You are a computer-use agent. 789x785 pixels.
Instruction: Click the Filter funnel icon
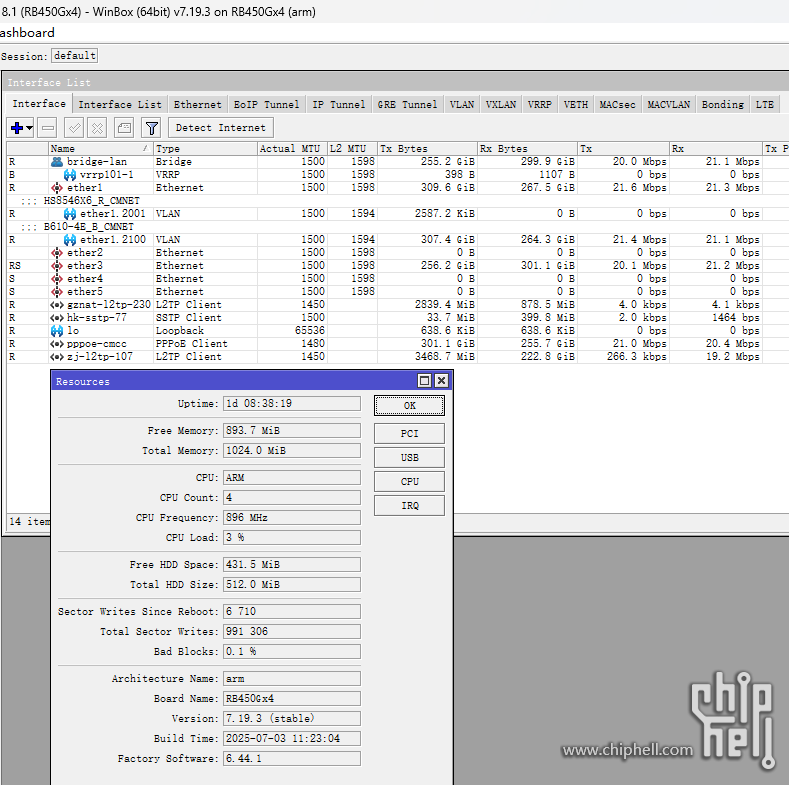(x=151, y=128)
